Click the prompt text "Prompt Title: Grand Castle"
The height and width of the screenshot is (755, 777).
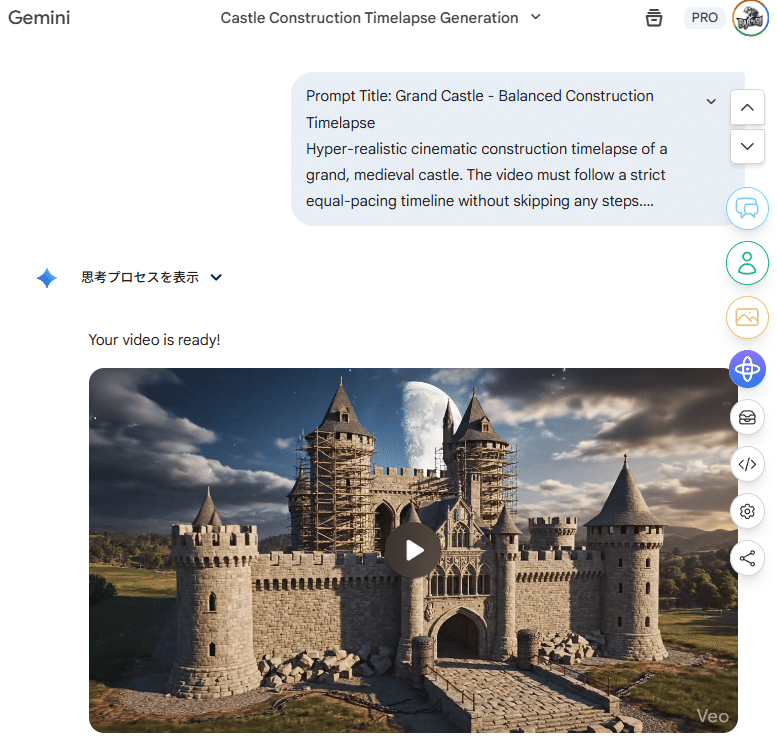tap(394, 96)
